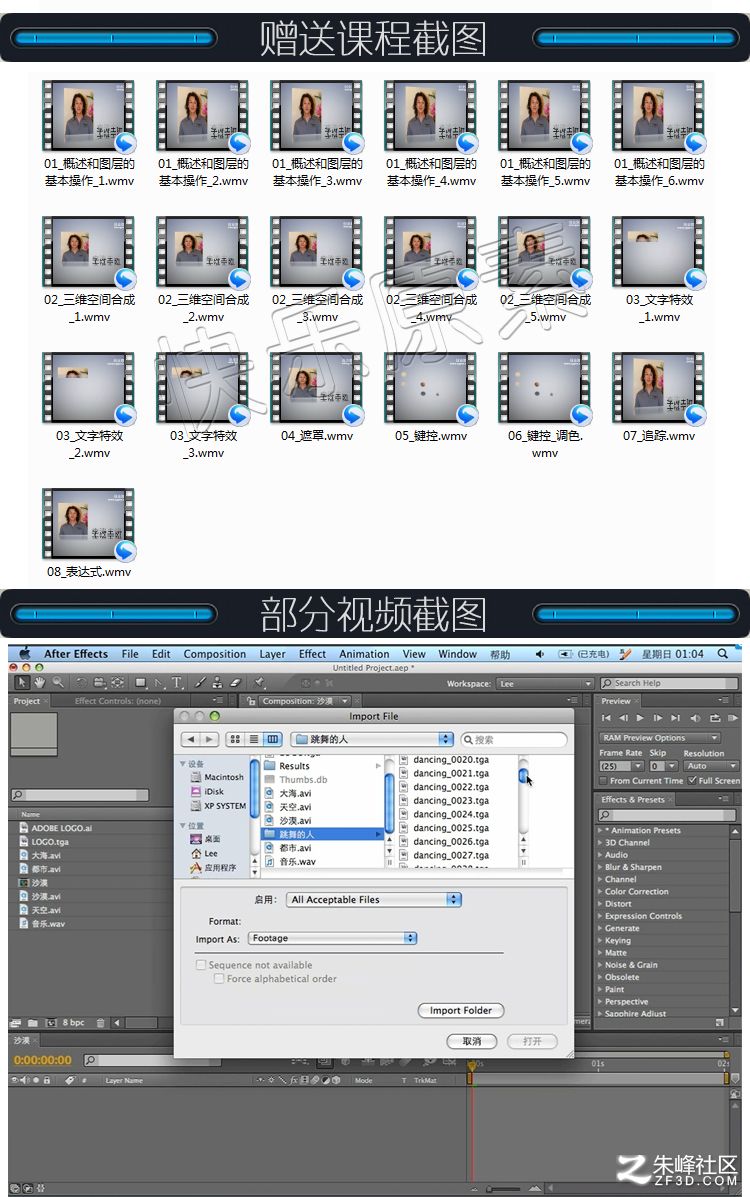
Task: Click the 打开 open button
Action: (x=532, y=1041)
